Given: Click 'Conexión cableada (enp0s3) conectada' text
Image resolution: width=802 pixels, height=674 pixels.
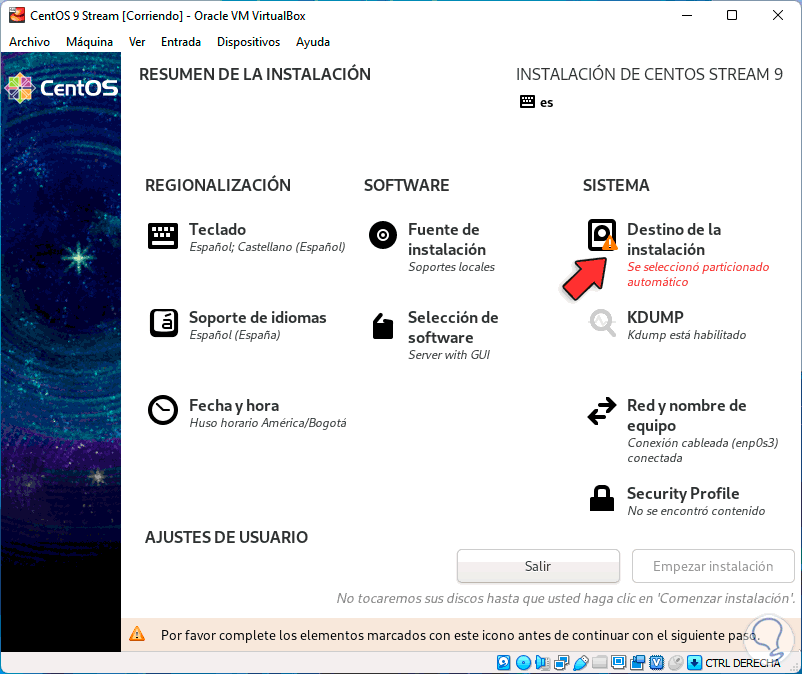Looking at the screenshot, I should pos(703,450).
